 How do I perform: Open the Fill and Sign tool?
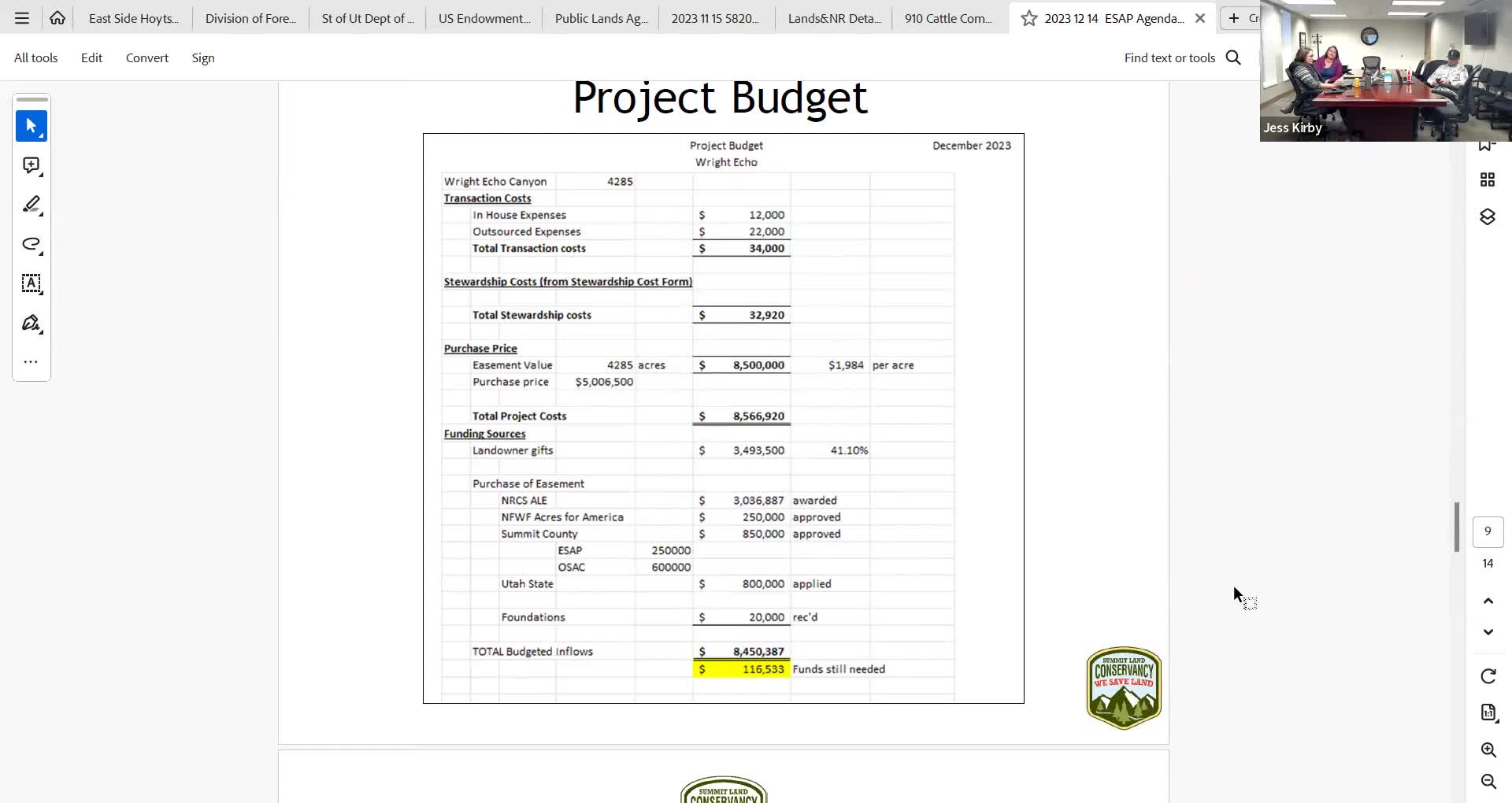31,323
